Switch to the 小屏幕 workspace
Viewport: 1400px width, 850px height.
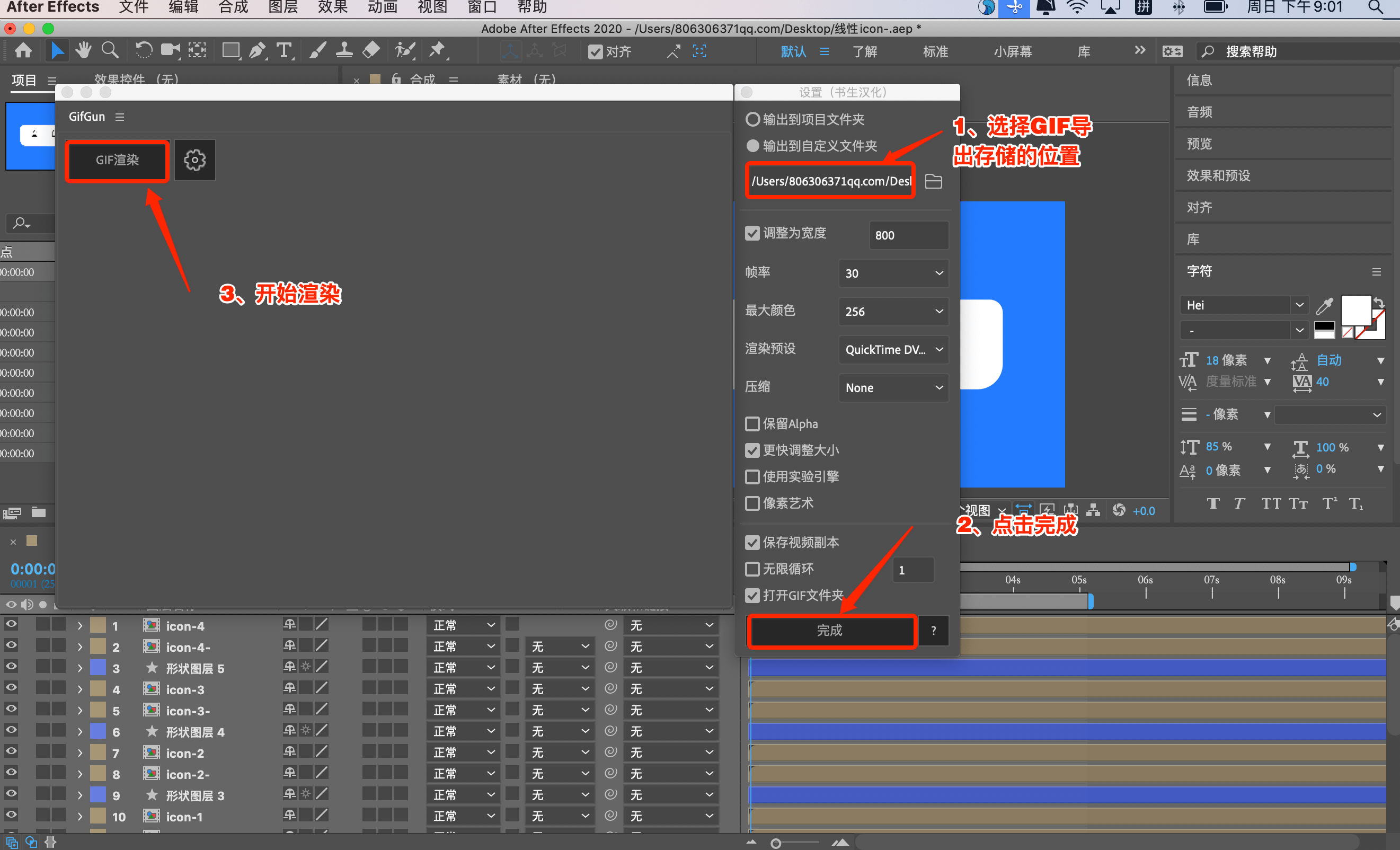point(1013,52)
